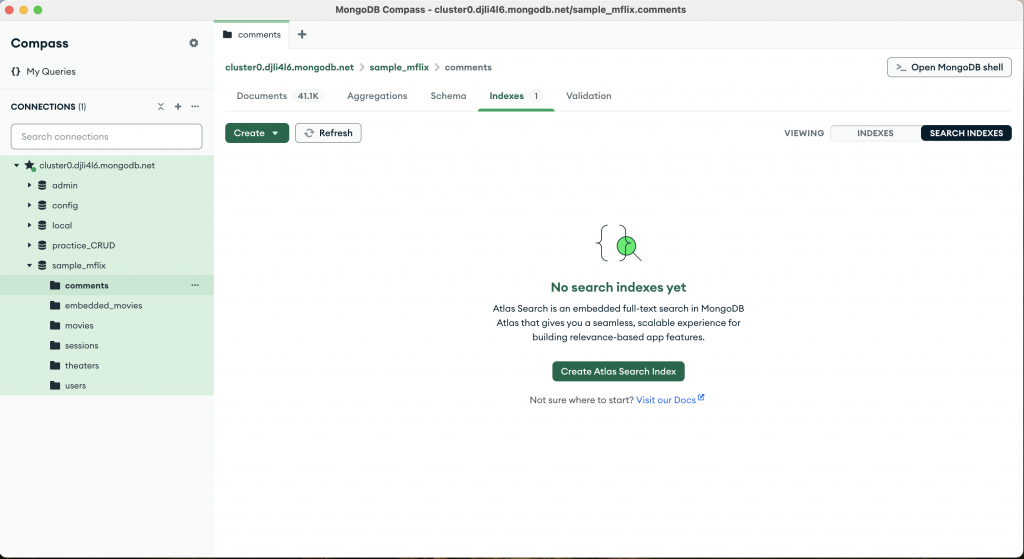Select theaters collection name
The width and height of the screenshot is (1024, 559).
(82, 366)
